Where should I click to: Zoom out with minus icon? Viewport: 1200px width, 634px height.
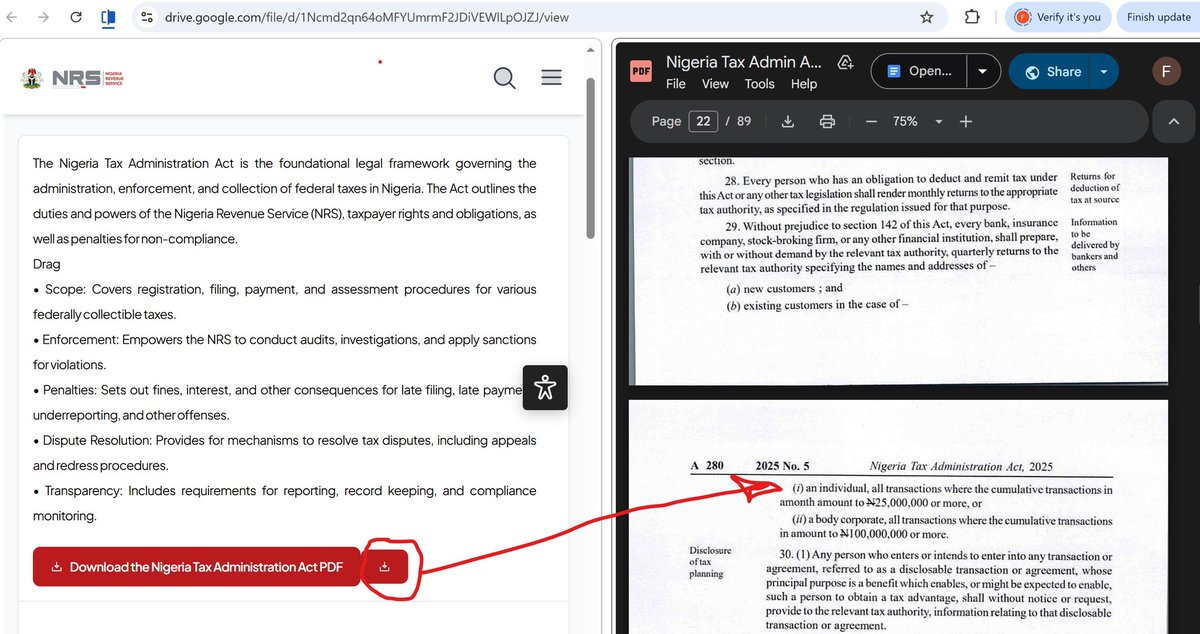[x=871, y=121]
